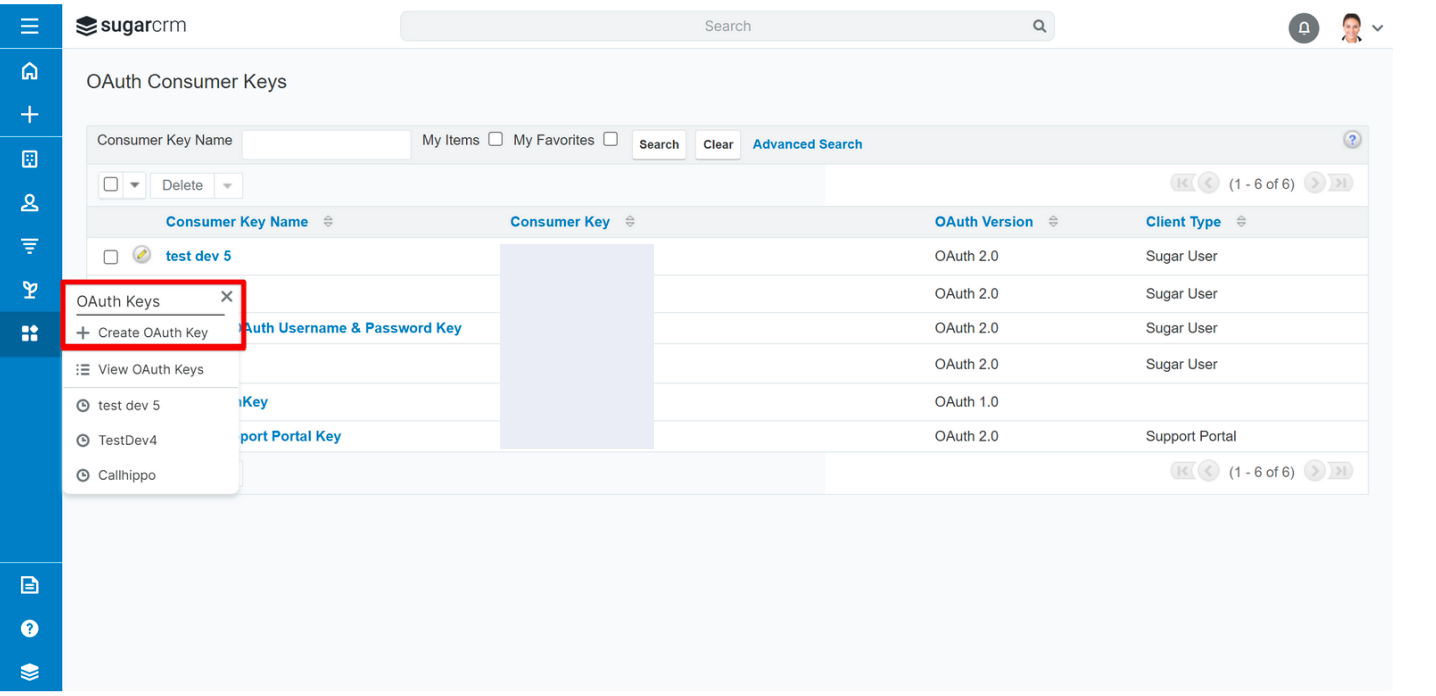The height and width of the screenshot is (696, 1436).
Task: Go to Home via sidebar house icon
Action: (x=30, y=71)
